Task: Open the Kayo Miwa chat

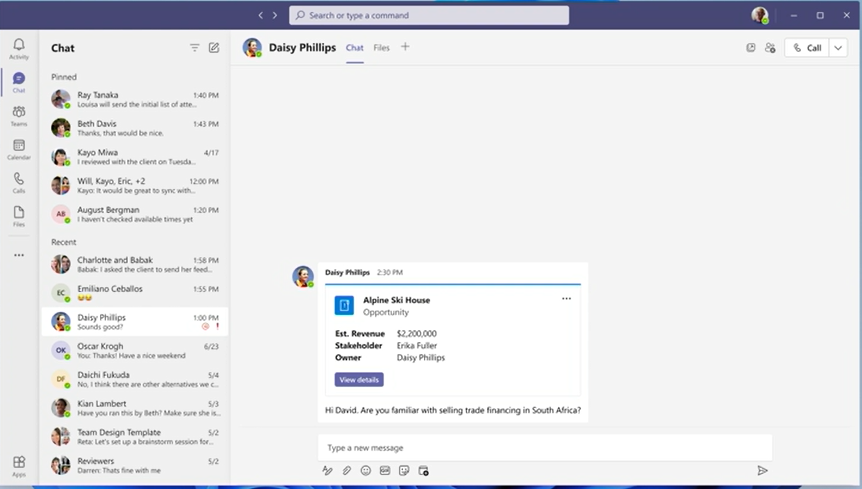Action: tap(135, 157)
